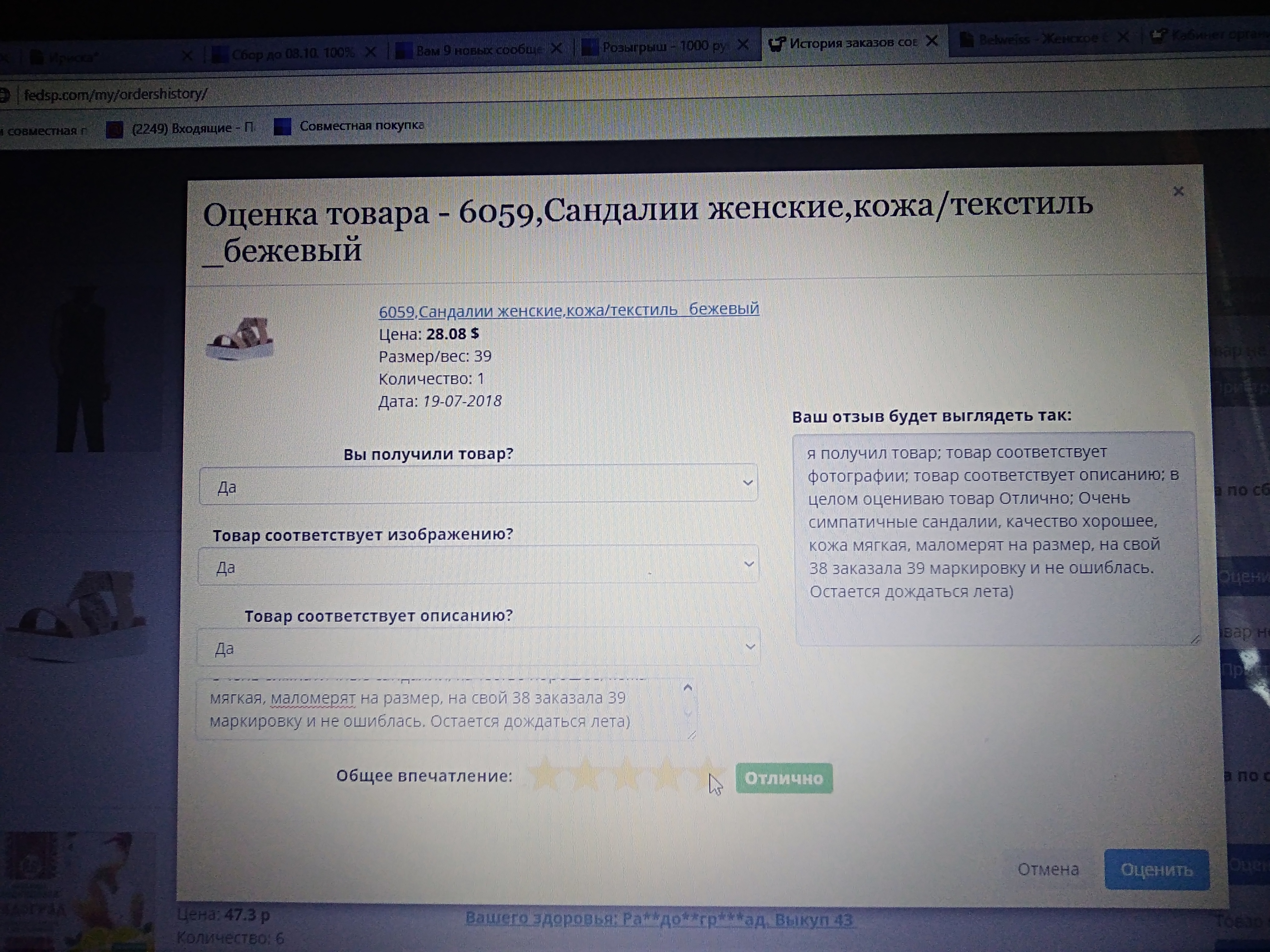Click the address bar URL
Screen dimensions: 1270x952
pyautogui.click(x=115, y=94)
